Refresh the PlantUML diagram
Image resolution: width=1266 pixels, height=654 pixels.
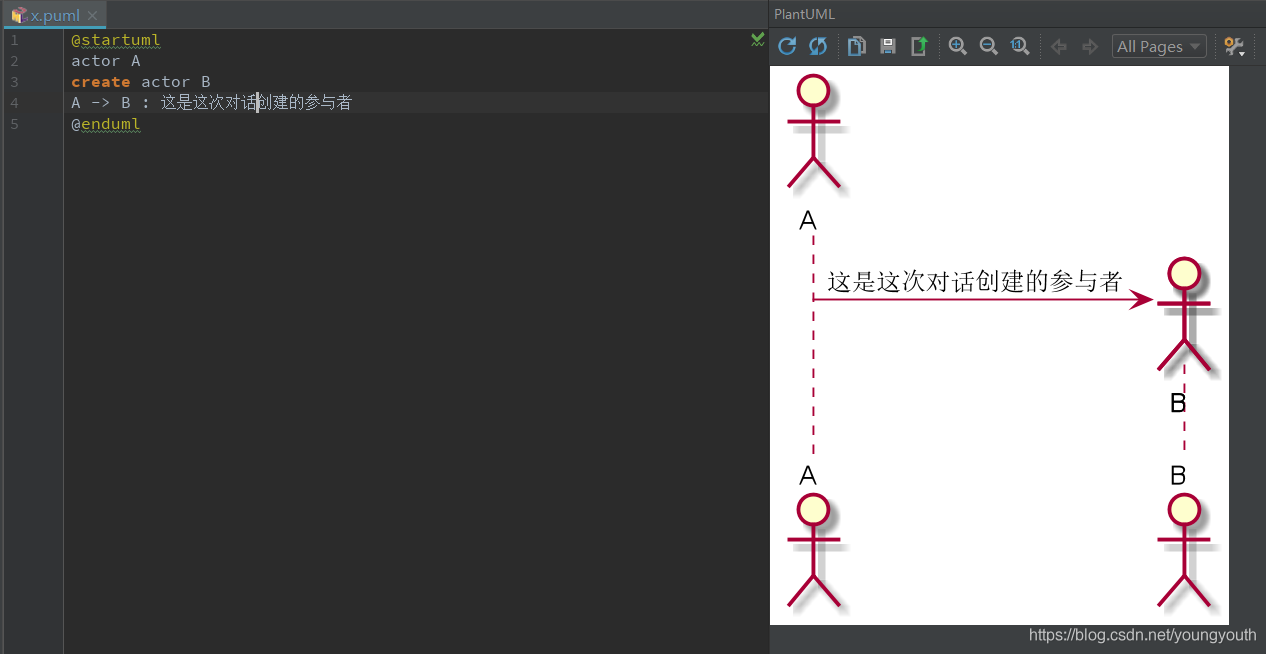pyautogui.click(x=787, y=46)
